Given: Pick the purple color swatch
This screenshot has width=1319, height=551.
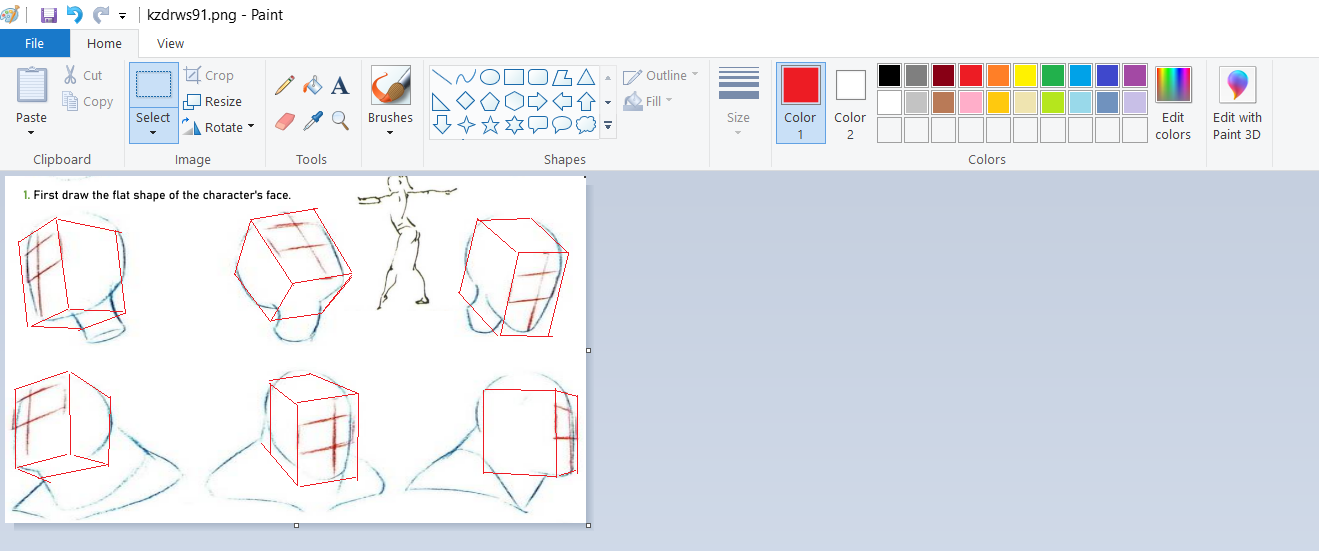Looking at the screenshot, I should click(x=1135, y=75).
